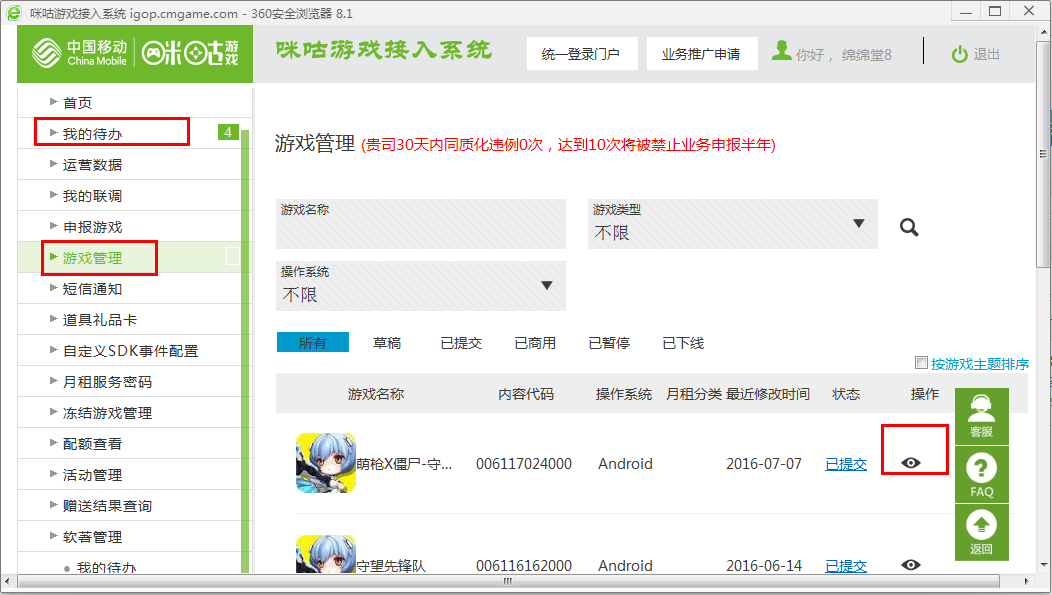Click the 内容代码 column header

[x=525, y=394]
